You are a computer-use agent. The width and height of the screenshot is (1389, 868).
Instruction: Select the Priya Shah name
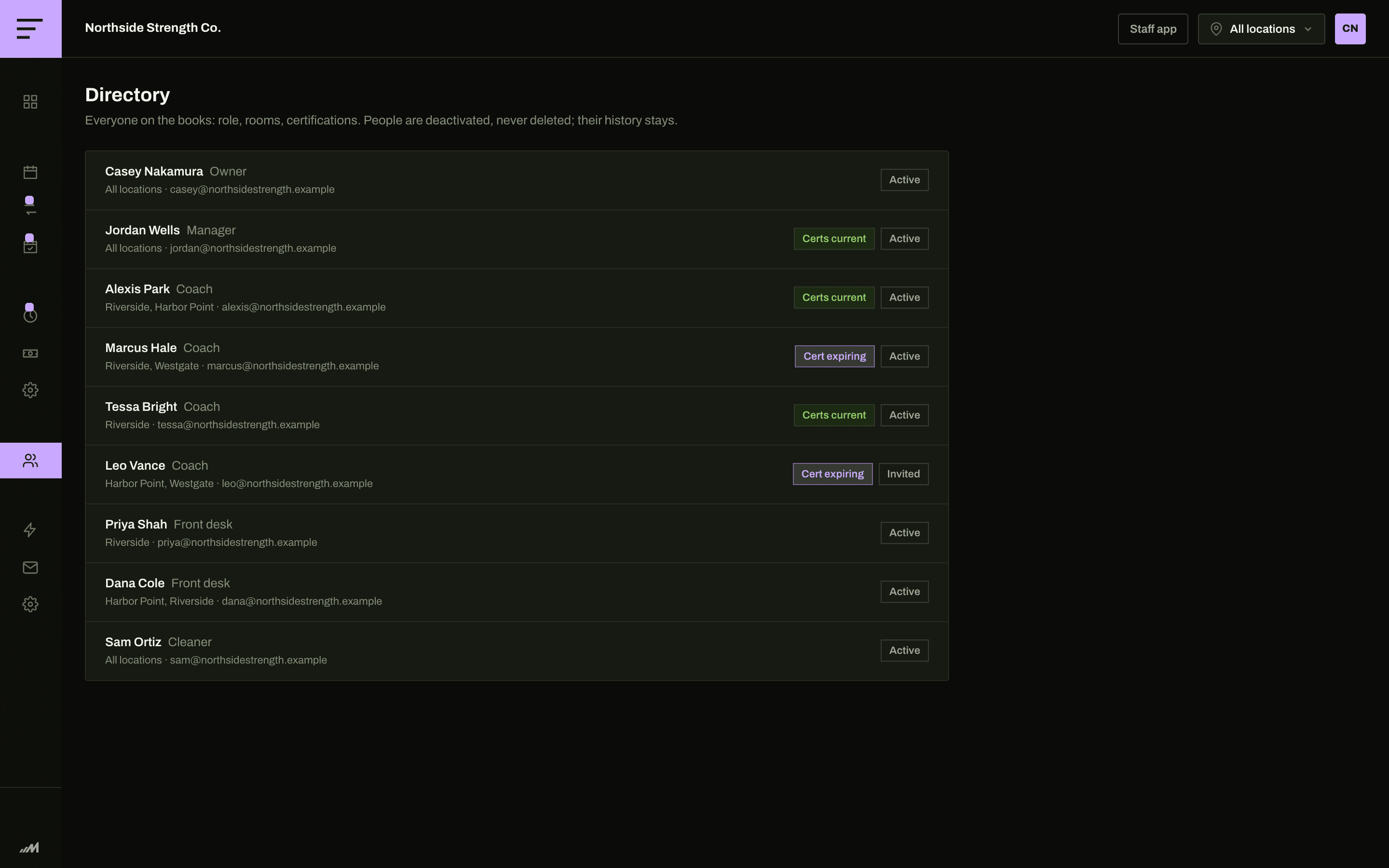tap(136, 525)
